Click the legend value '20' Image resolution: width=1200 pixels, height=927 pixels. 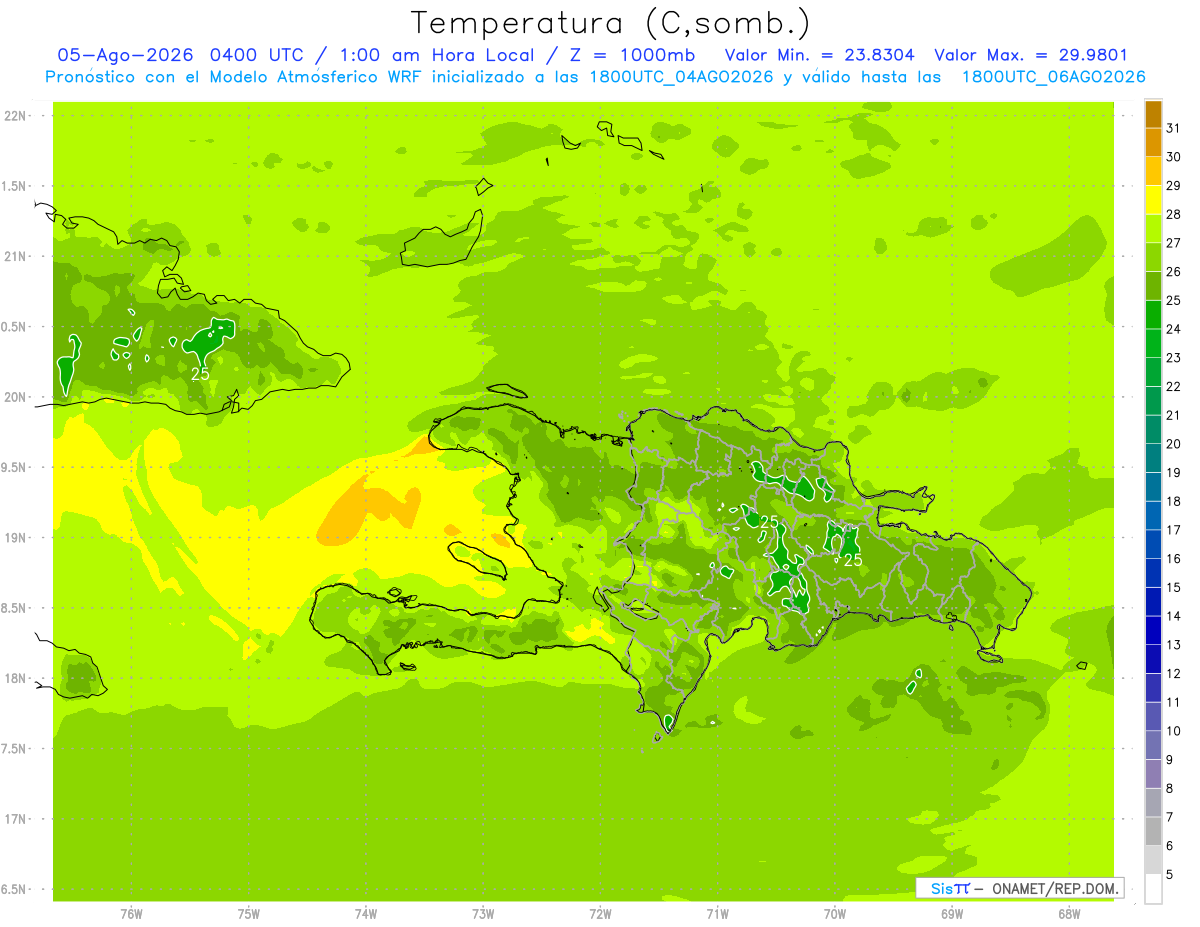pos(1174,444)
